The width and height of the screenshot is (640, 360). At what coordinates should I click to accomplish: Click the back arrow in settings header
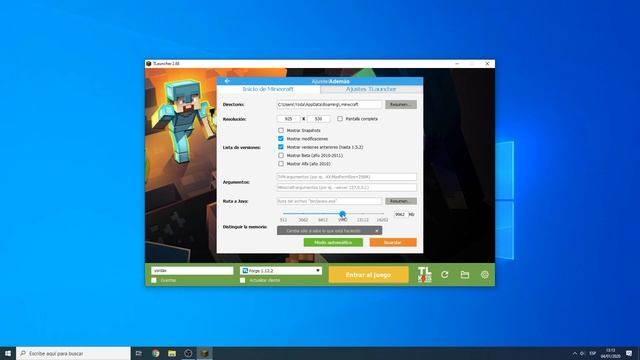[x=227, y=81]
